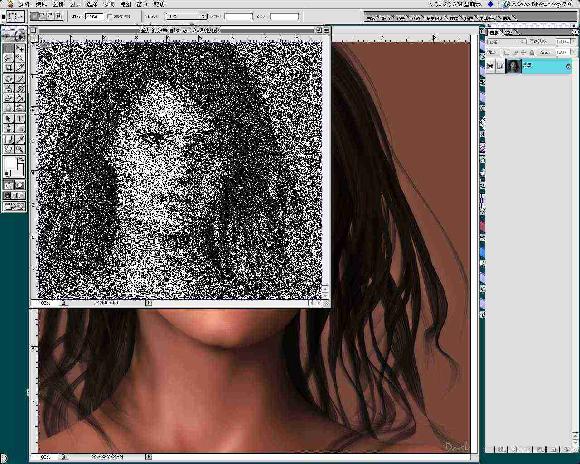Click the swap foreground and background colors arrow
The image size is (580, 464).
21,159
